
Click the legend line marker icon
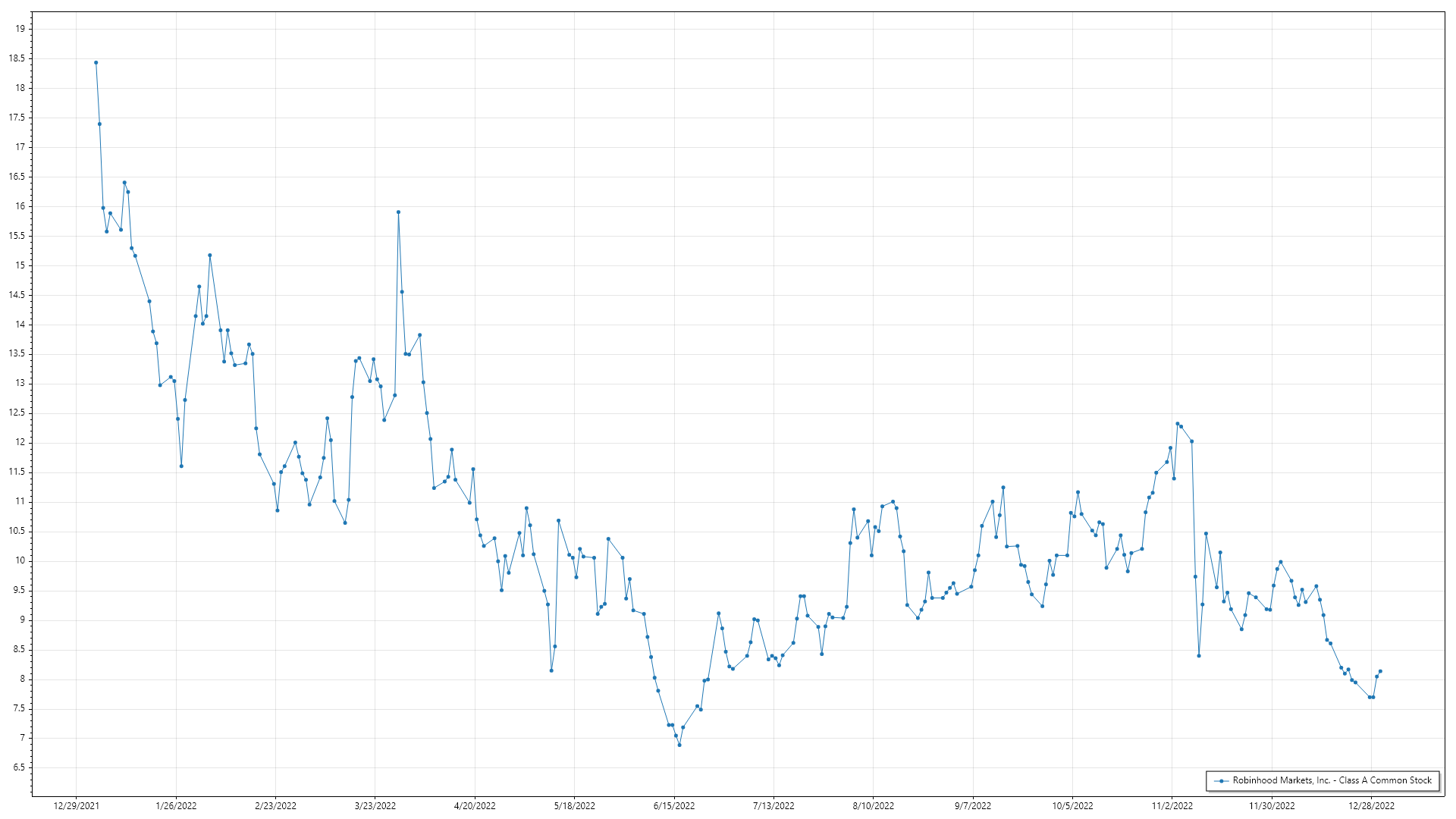pos(1221,780)
